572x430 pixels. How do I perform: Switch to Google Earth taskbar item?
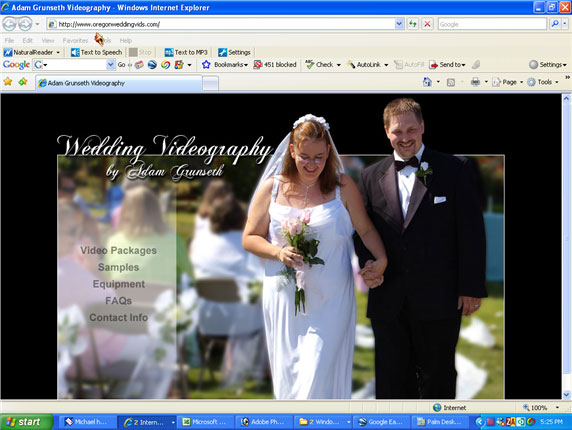click(x=382, y=422)
